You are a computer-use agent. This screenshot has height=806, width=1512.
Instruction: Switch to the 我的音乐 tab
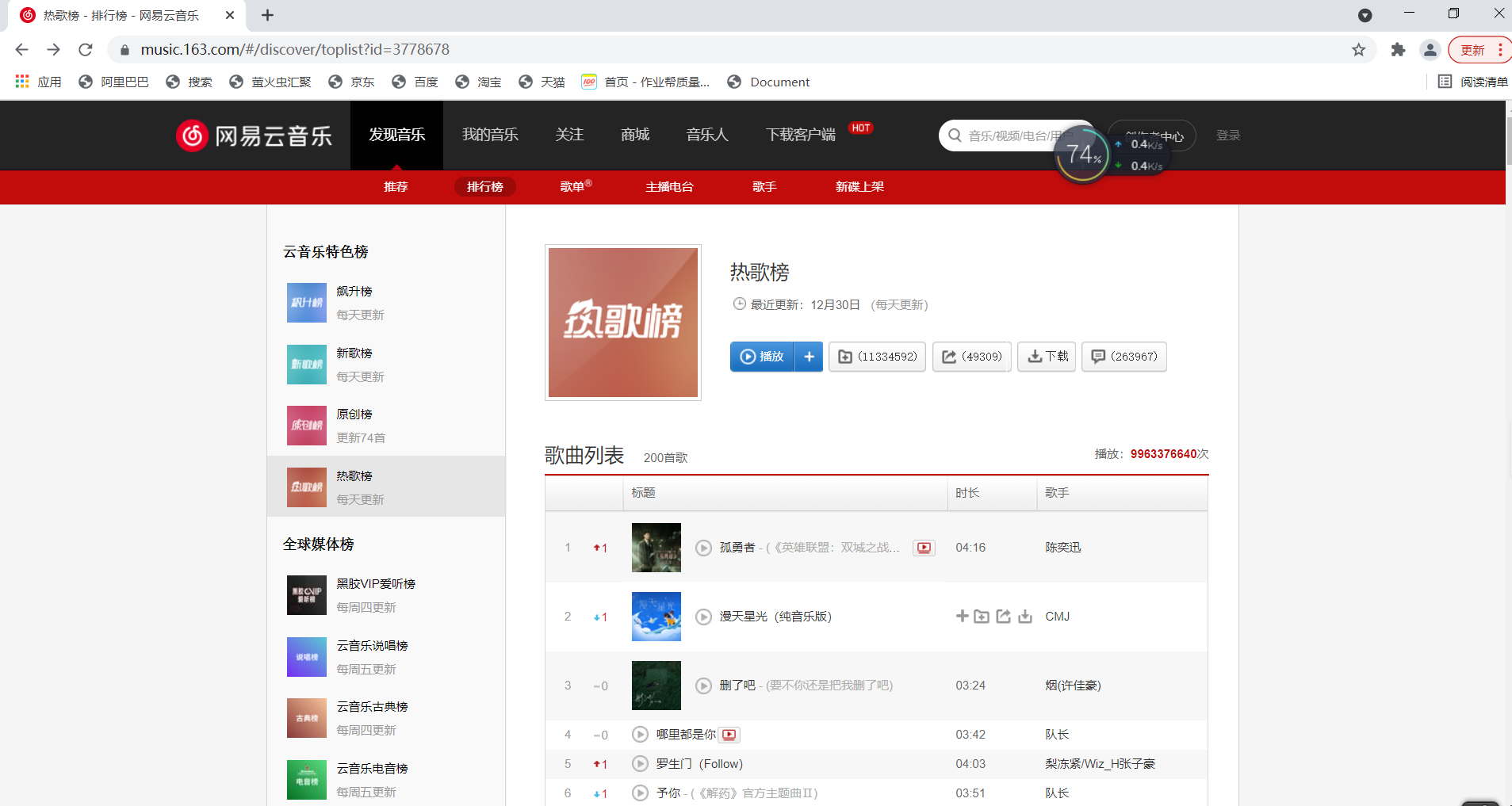[490, 136]
